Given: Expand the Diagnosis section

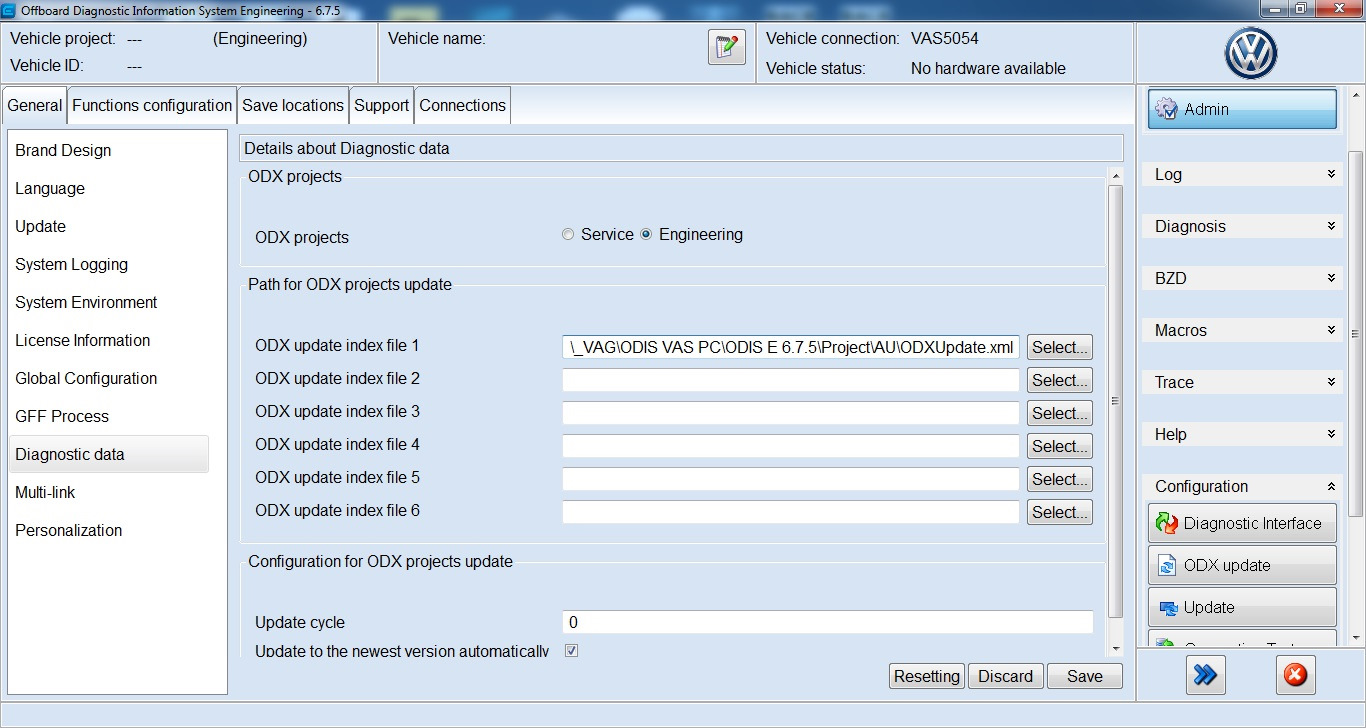Looking at the screenshot, I should point(1243,226).
